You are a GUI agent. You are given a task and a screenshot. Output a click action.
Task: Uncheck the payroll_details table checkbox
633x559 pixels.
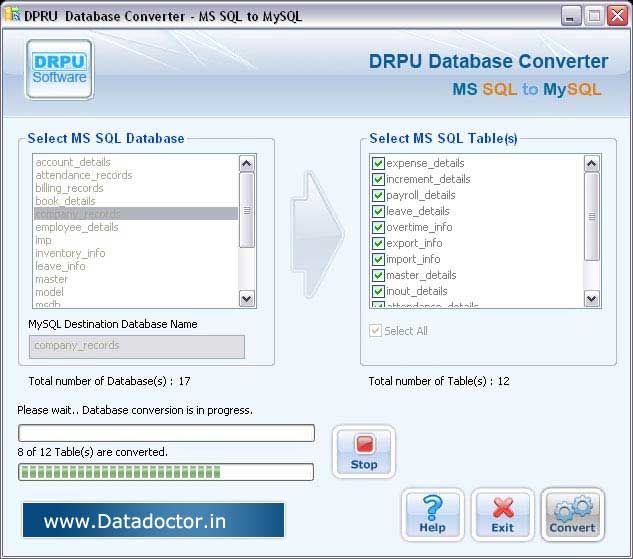point(378,195)
